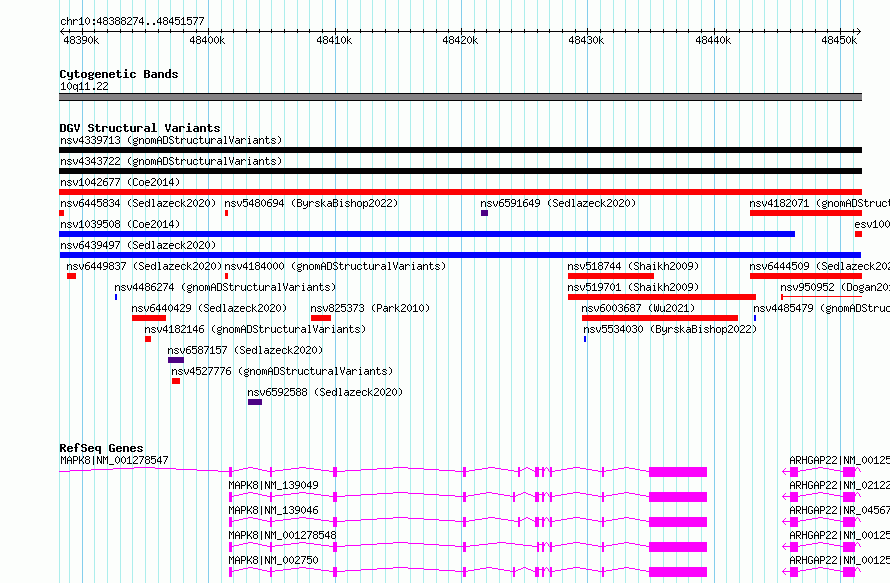Open the nsv5480694 (ByrskaBishop2022) variant
Screen dimensions: 890x583
(x=311, y=203)
